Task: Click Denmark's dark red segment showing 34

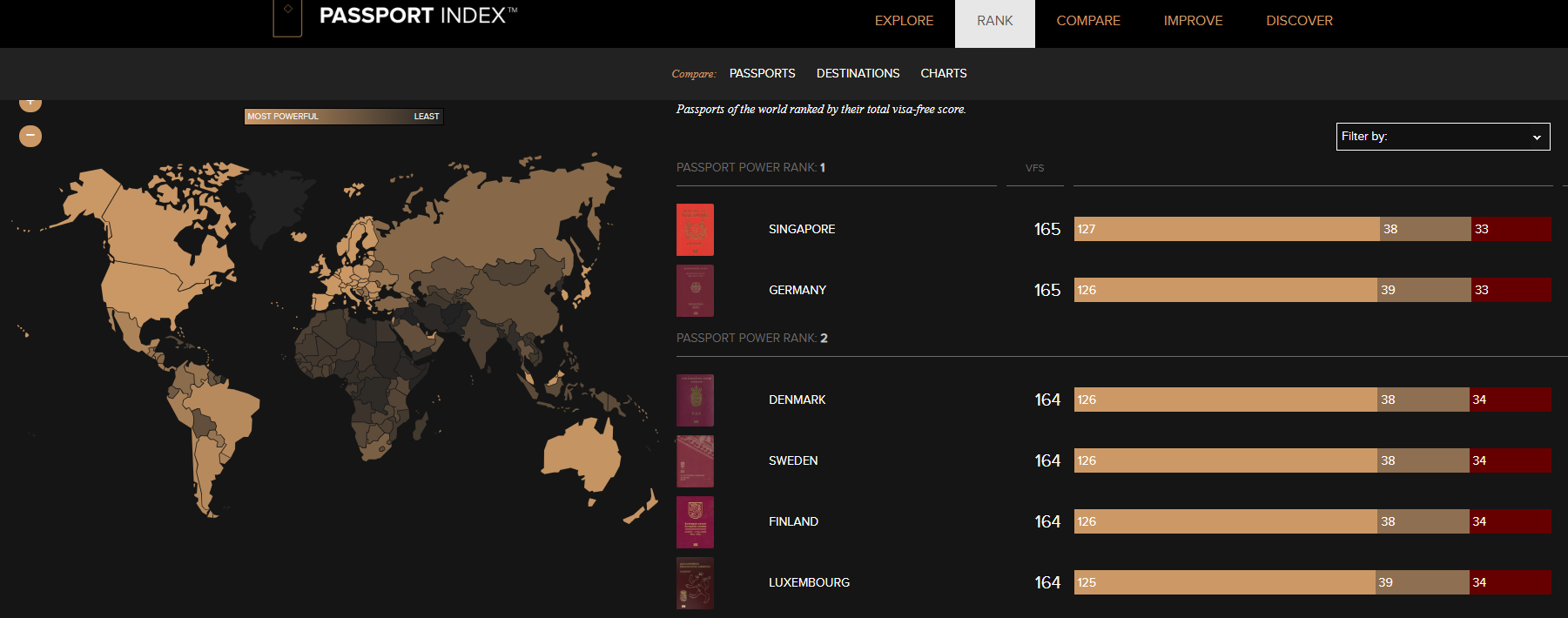Action: point(1510,400)
